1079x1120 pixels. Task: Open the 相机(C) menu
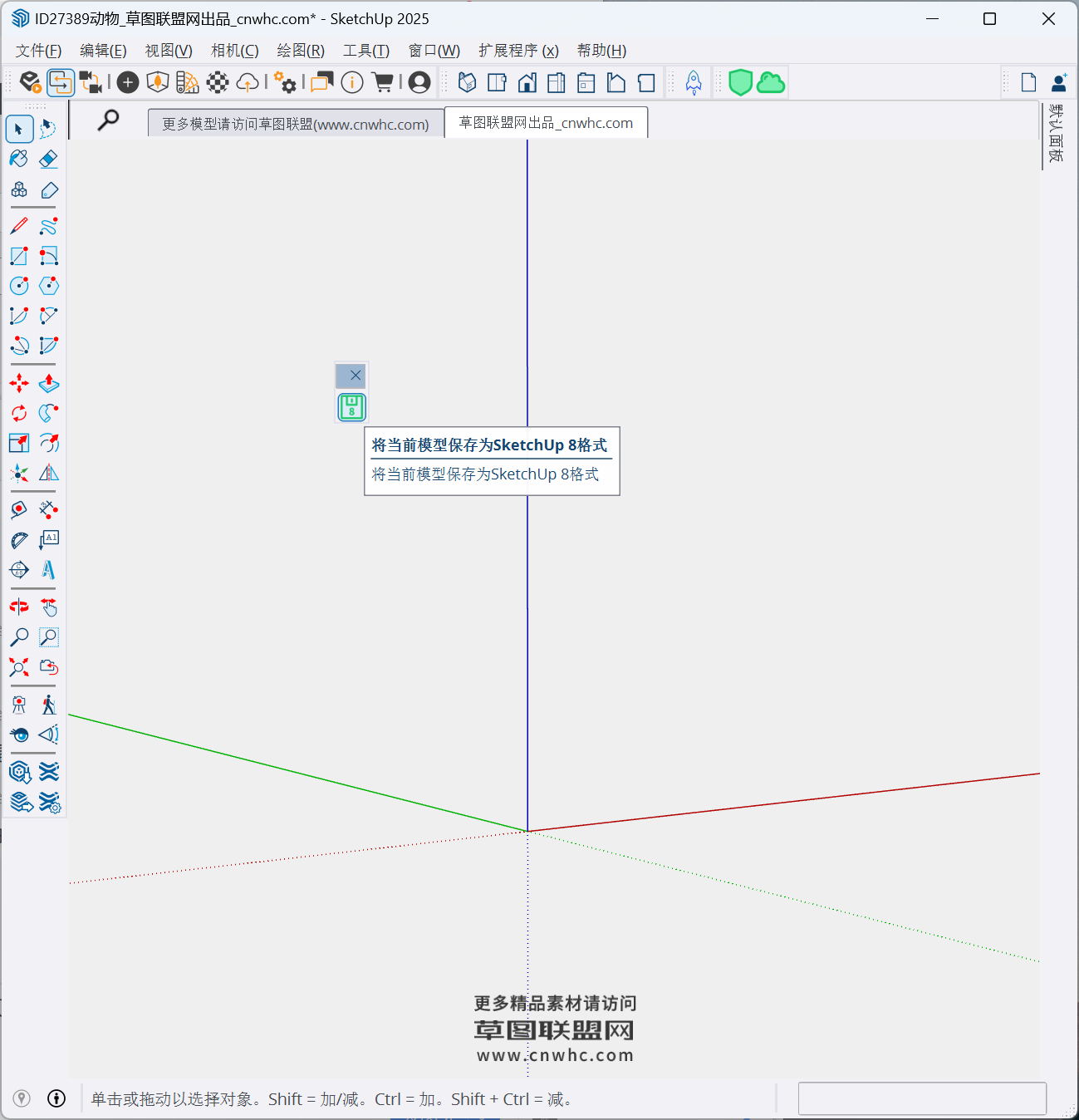point(234,51)
